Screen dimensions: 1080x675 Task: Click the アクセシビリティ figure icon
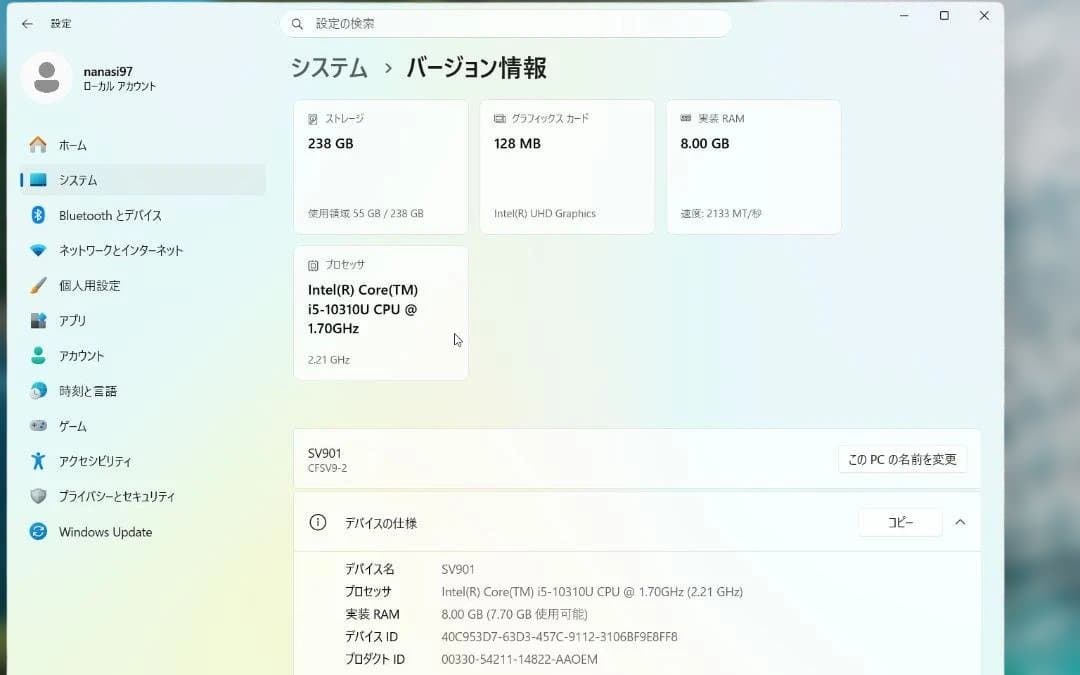click(38, 461)
